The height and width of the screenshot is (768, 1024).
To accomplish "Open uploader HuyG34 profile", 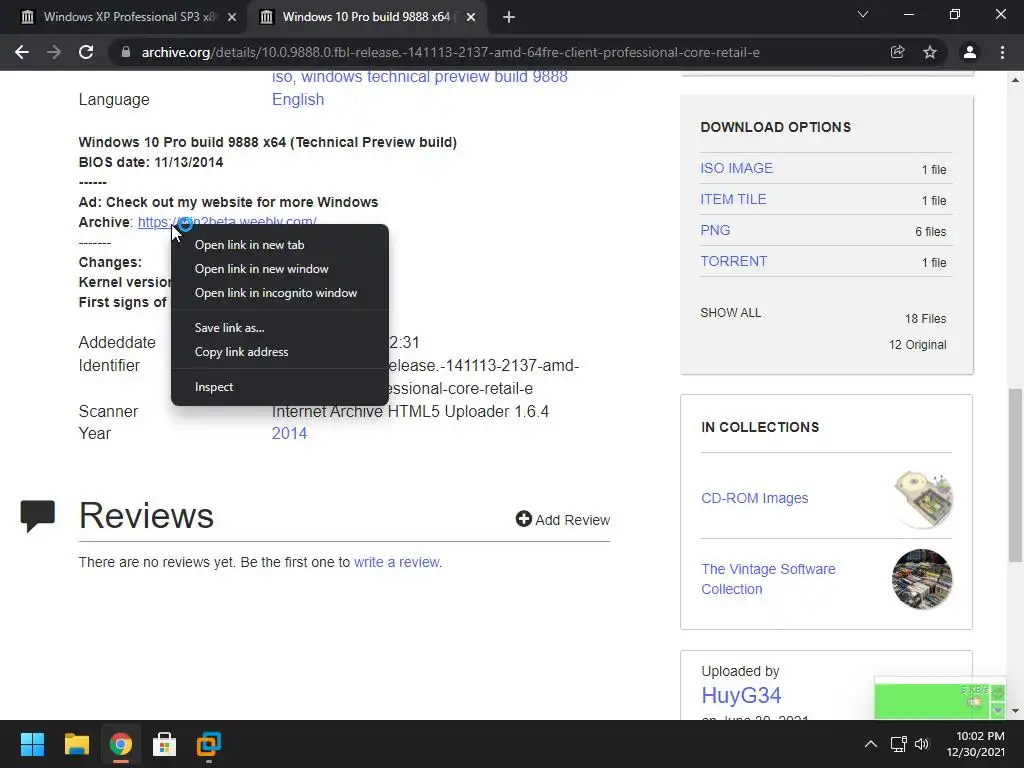I will click(x=741, y=696).
